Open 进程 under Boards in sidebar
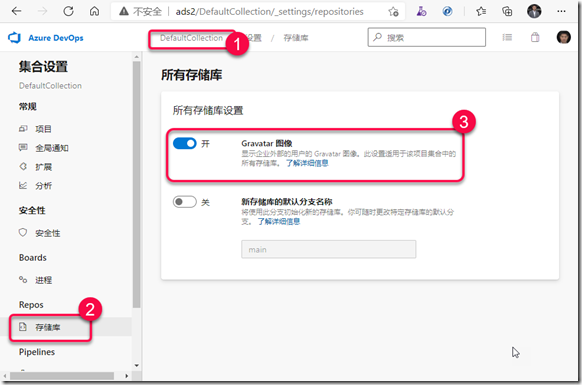Image resolution: width=582 pixels, height=385 pixels. pos(43,280)
